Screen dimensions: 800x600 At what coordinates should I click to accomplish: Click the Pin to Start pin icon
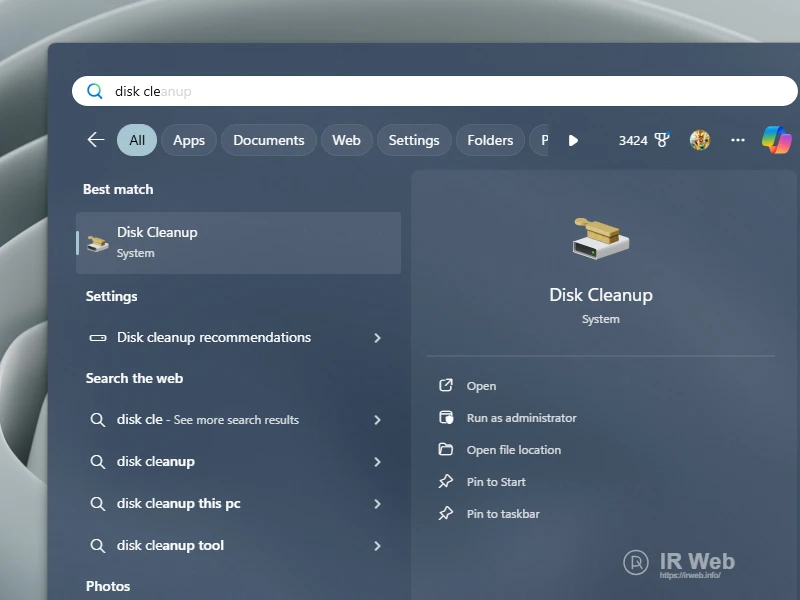(446, 482)
